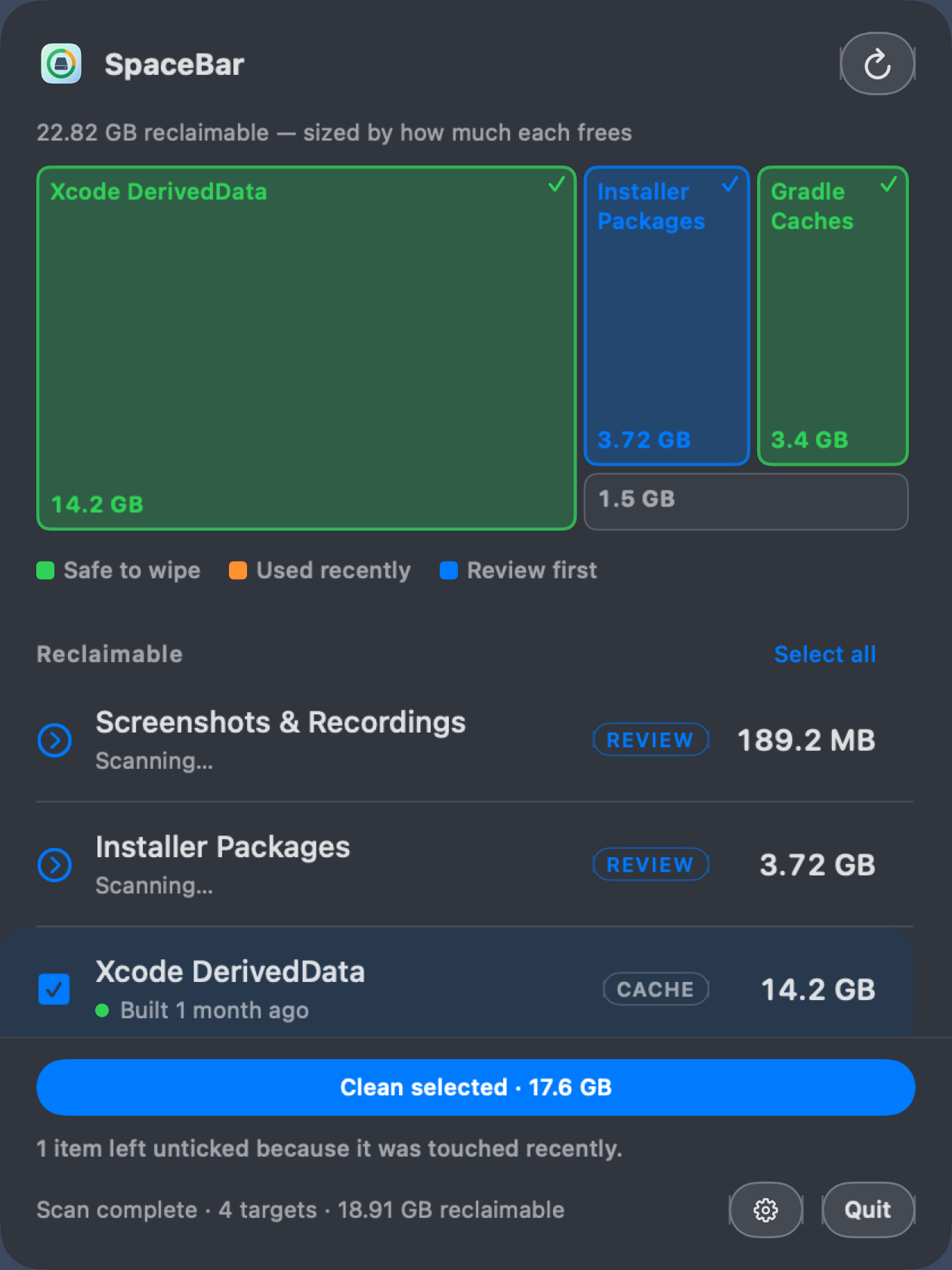Uncheck the Xcode DerivedData checkbox
Screen dimensions: 952x1270
click(x=54, y=989)
